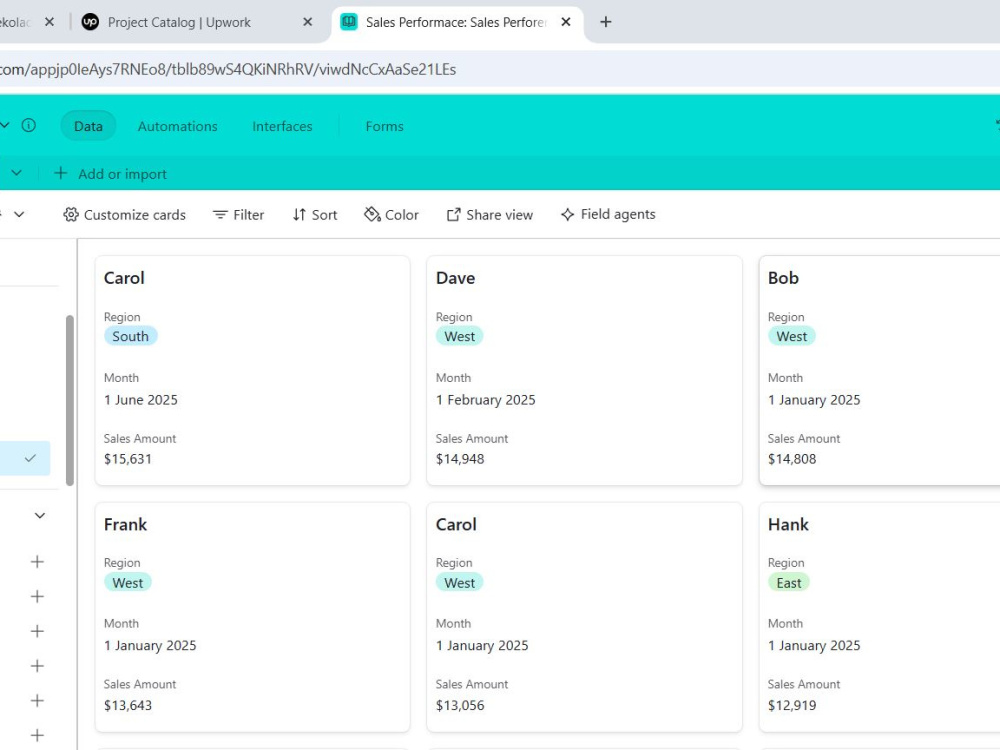The image size is (1000, 750).
Task: Select the Sales Performace browser tab
Action: [x=457, y=22]
